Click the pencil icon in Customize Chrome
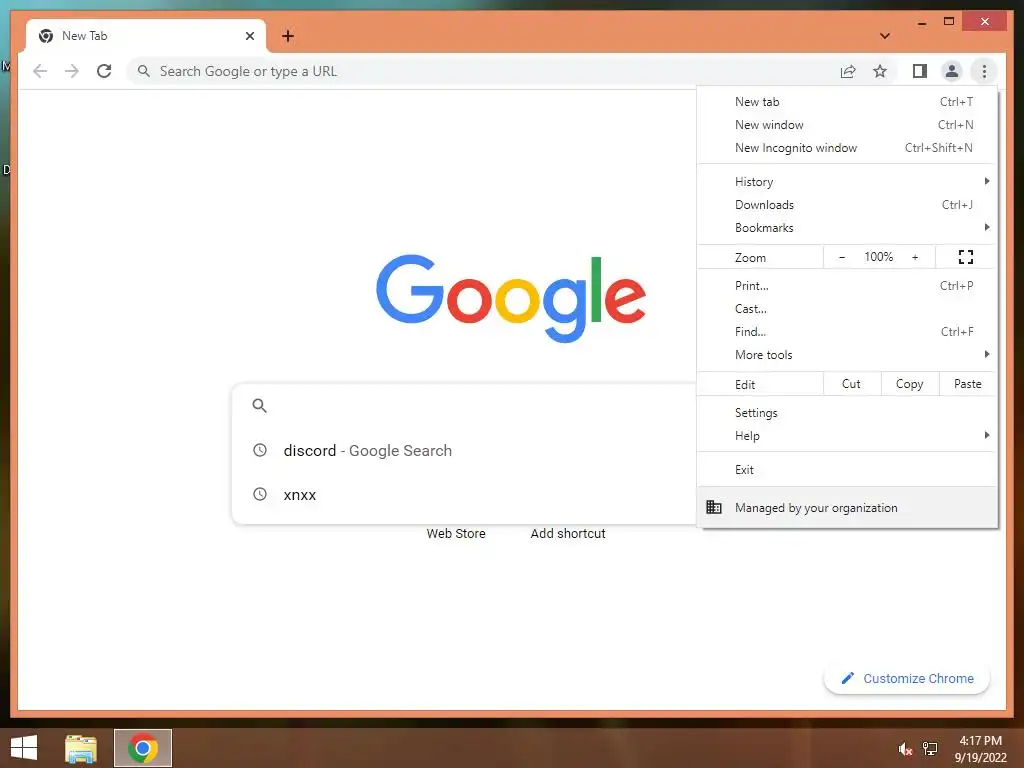Screen dimensions: 1024x768 point(848,678)
